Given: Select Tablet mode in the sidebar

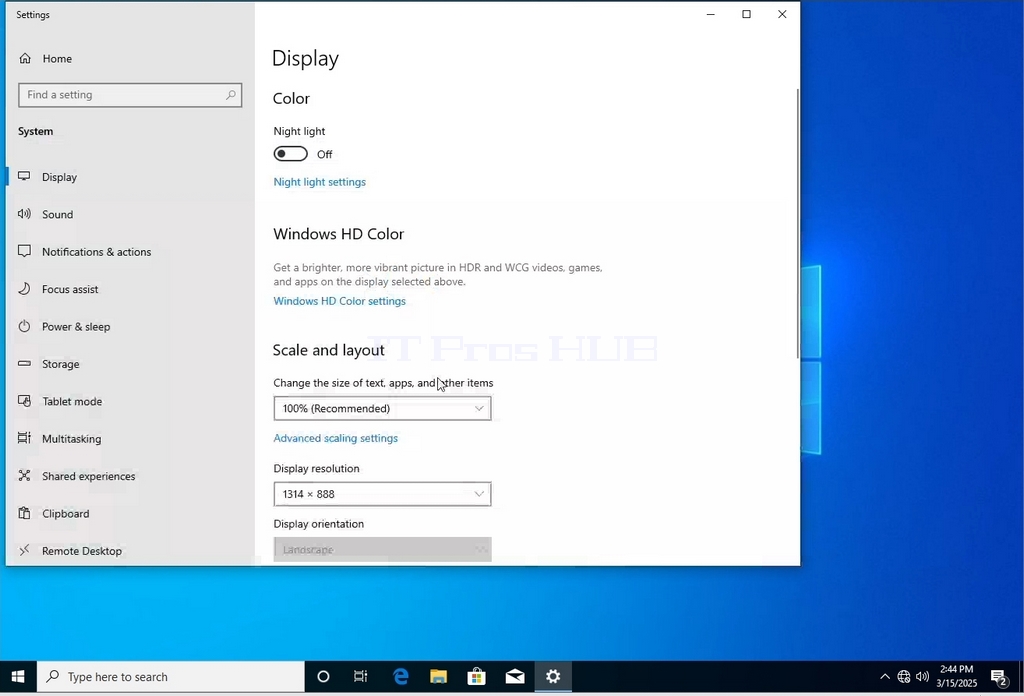Looking at the screenshot, I should (x=72, y=401).
